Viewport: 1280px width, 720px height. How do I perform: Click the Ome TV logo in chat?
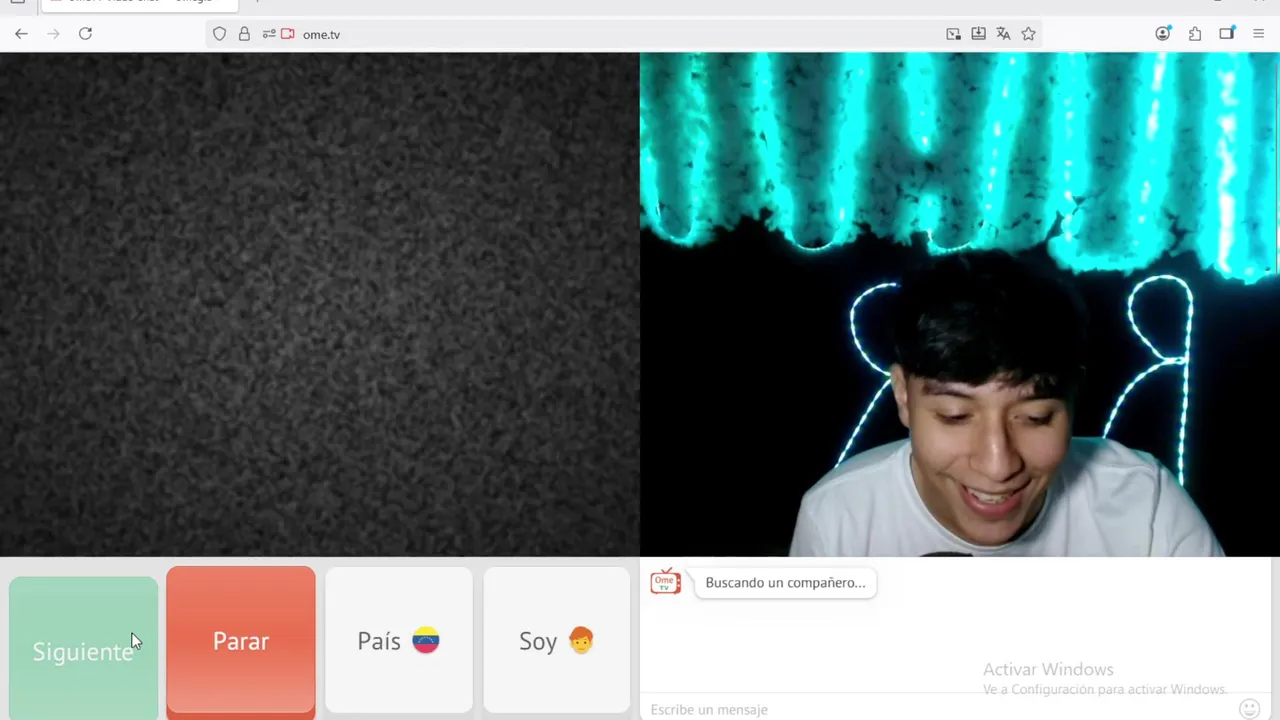[665, 582]
